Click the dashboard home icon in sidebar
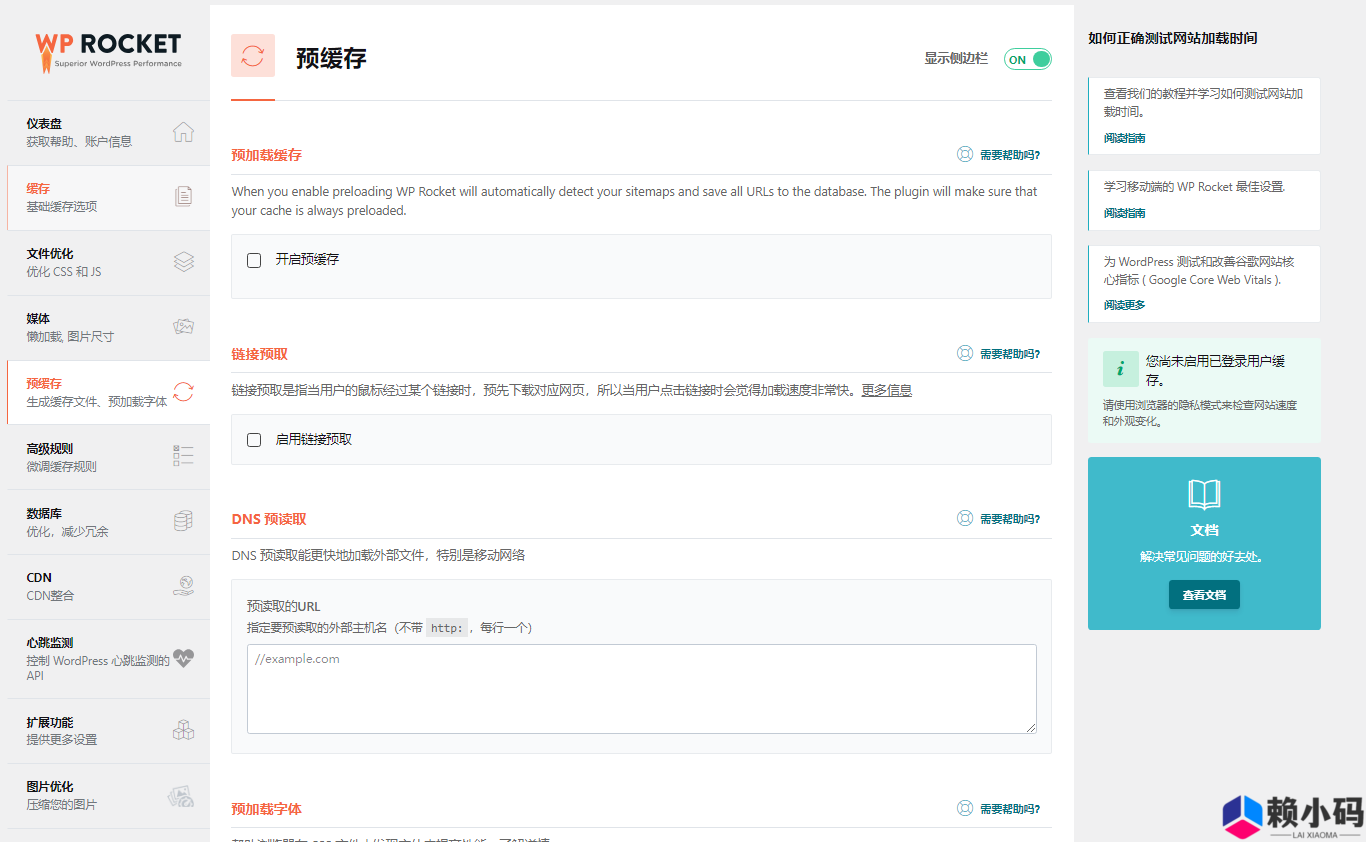Image resolution: width=1366 pixels, height=842 pixels. tap(183, 132)
